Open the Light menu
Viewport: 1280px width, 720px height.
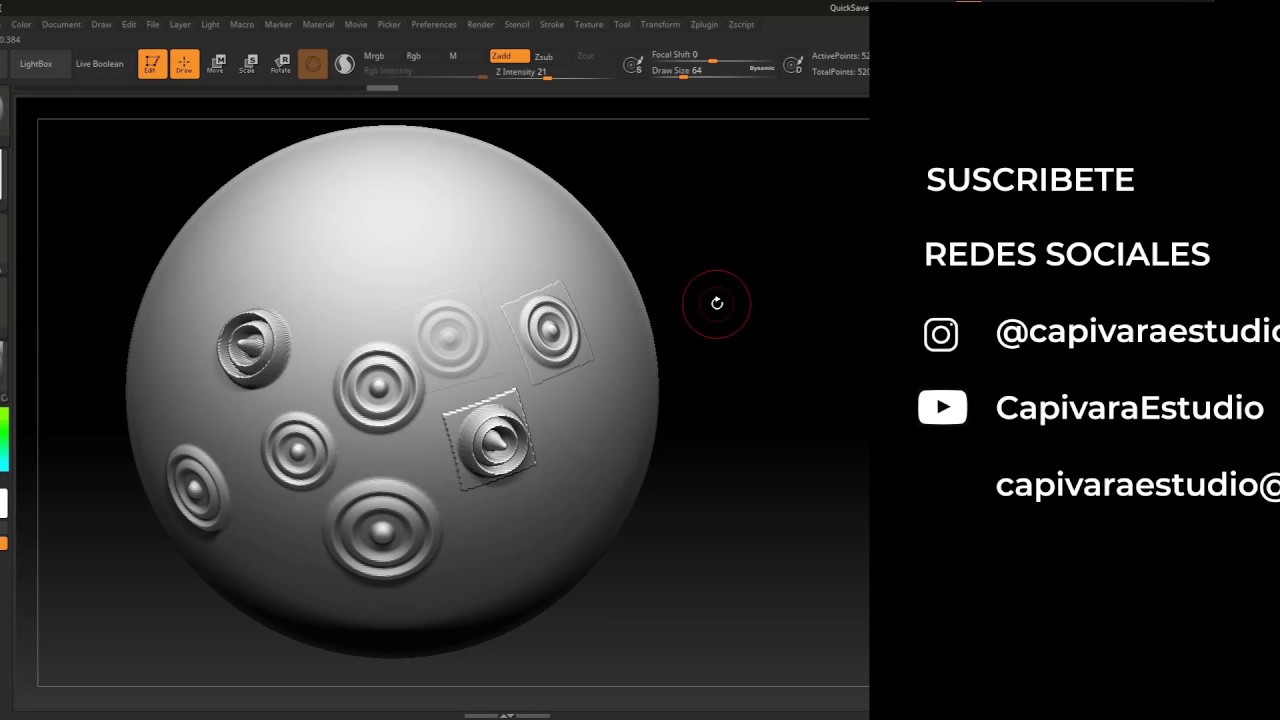210,24
